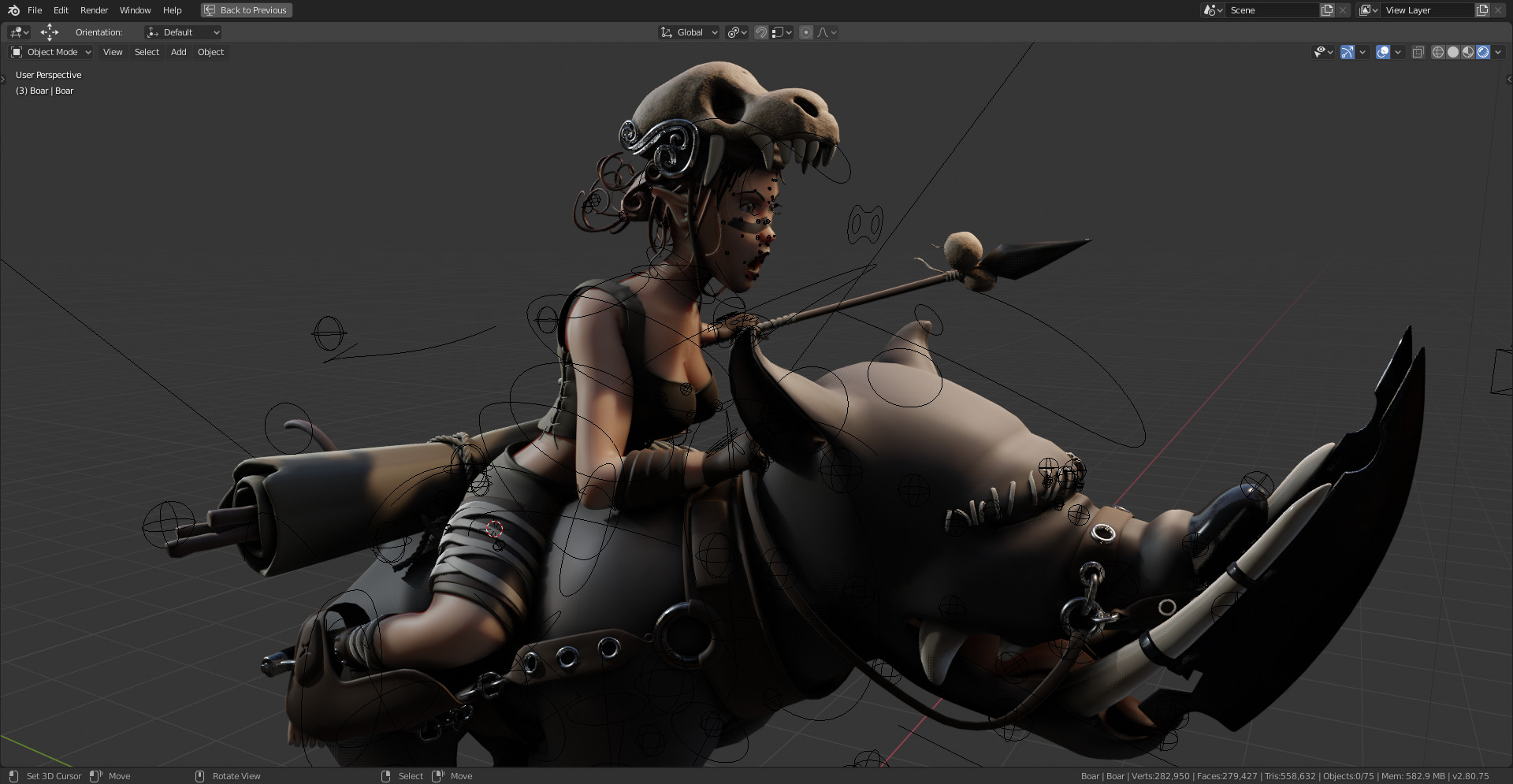
Task: Click the remove scene X icon
Action: point(1343,10)
